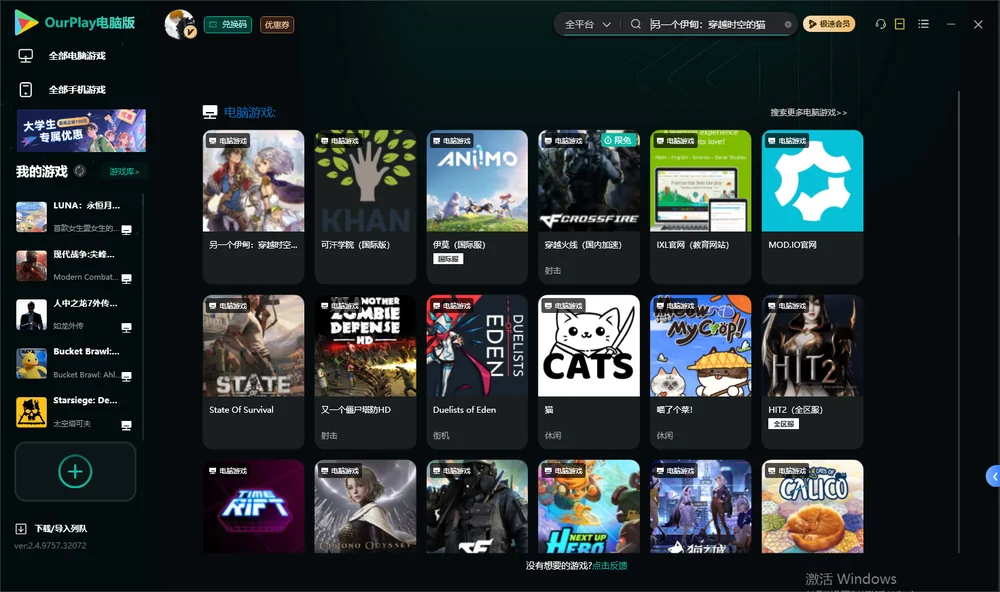Refresh the 我的游戏 list
The image size is (1000, 592).
[x=80, y=171]
